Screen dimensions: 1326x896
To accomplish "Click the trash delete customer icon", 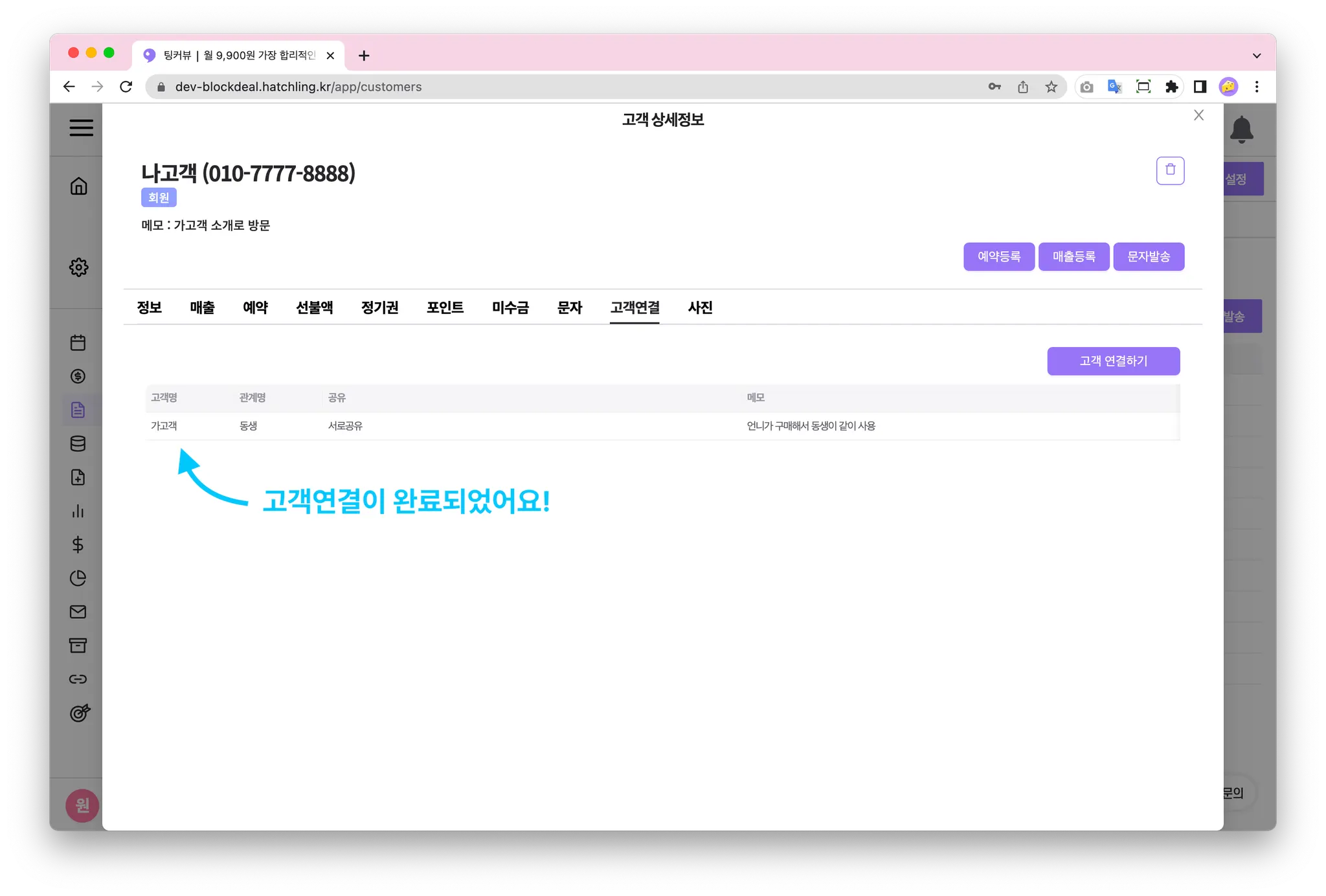I will click(x=1170, y=171).
